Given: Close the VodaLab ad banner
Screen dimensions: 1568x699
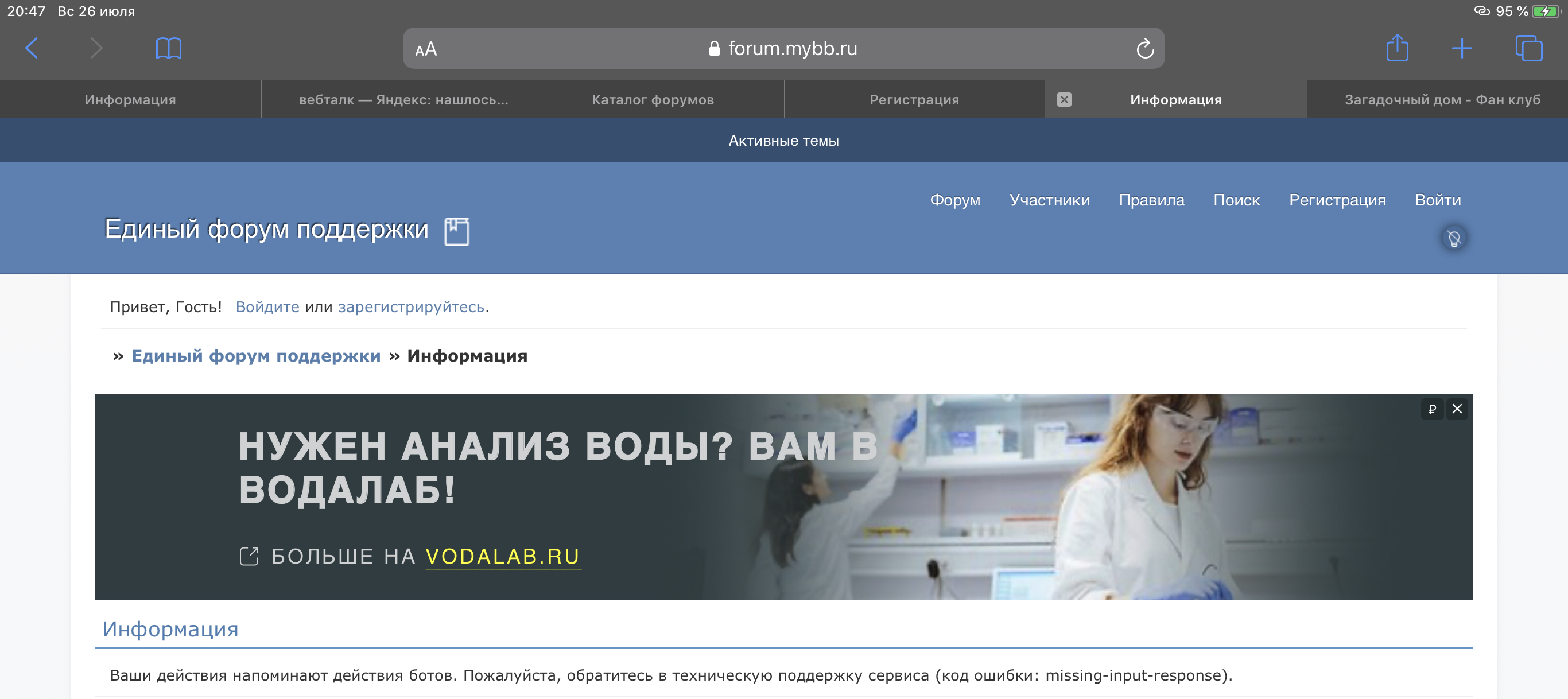Looking at the screenshot, I should click(x=1457, y=409).
